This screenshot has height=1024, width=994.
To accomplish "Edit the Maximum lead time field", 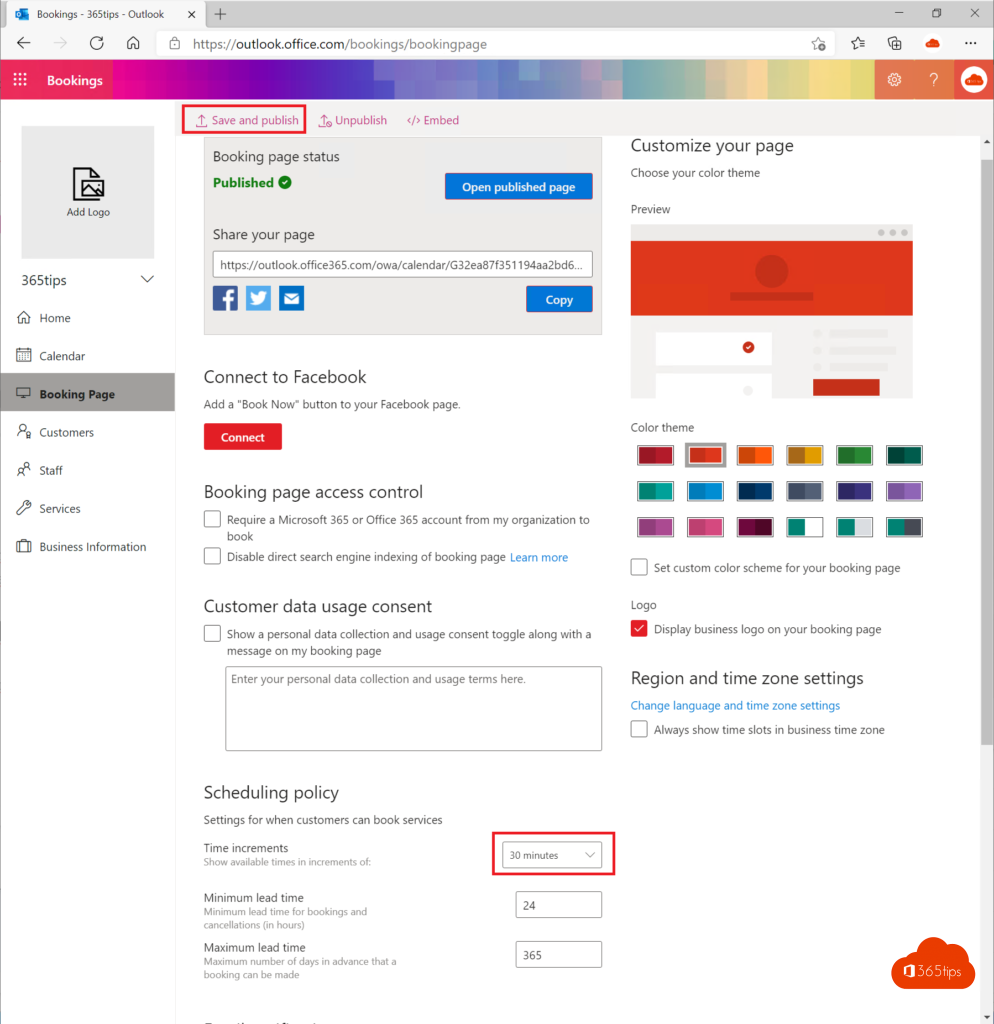I will coord(558,955).
